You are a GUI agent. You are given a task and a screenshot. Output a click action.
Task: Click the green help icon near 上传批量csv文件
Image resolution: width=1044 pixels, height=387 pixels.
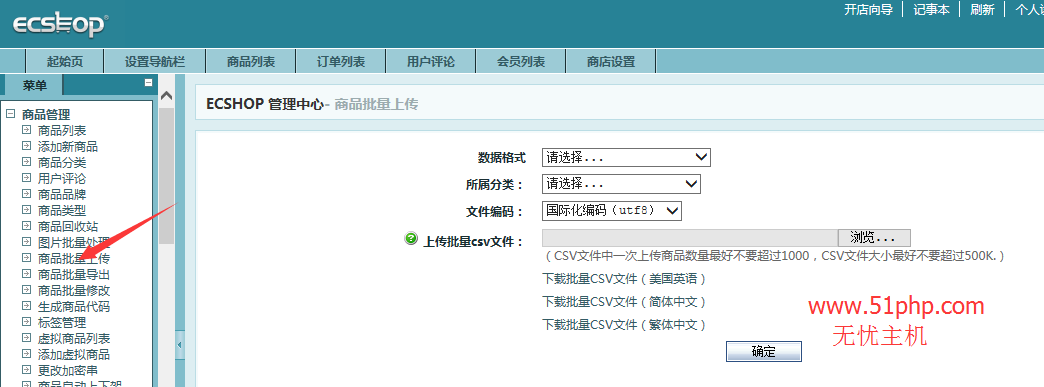click(x=411, y=238)
